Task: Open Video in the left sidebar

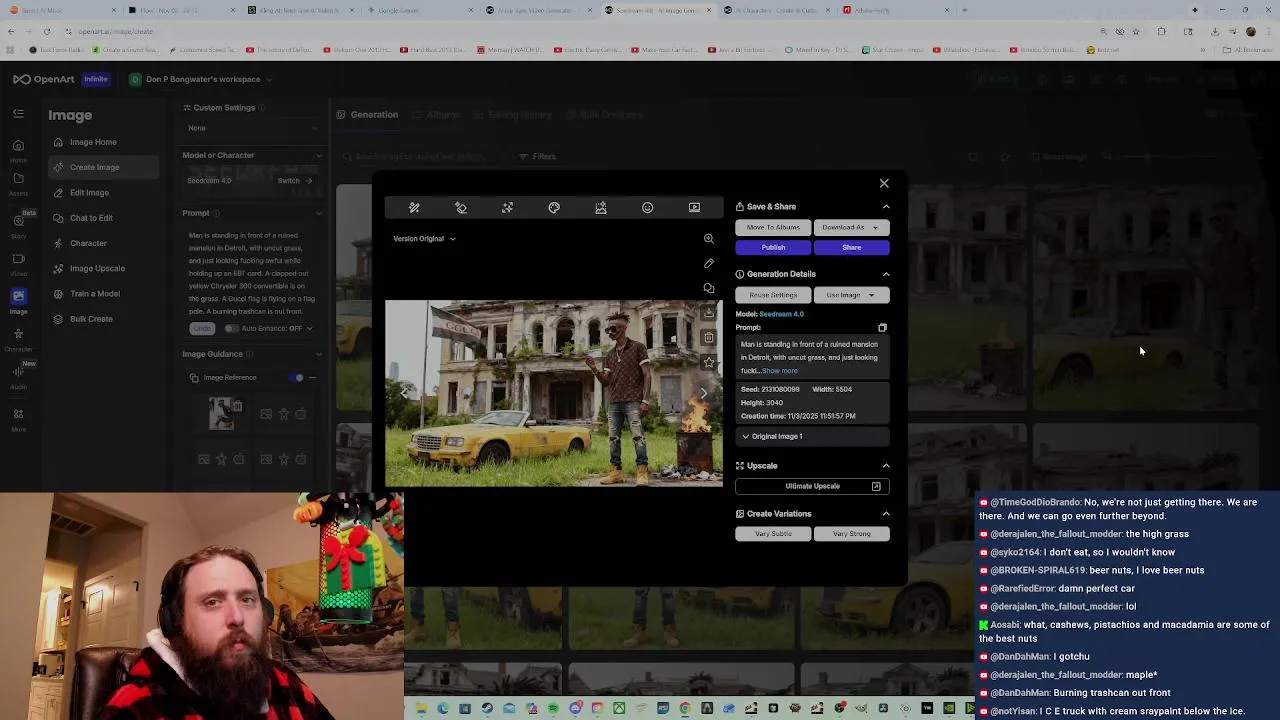Action: click(x=18, y=264)
